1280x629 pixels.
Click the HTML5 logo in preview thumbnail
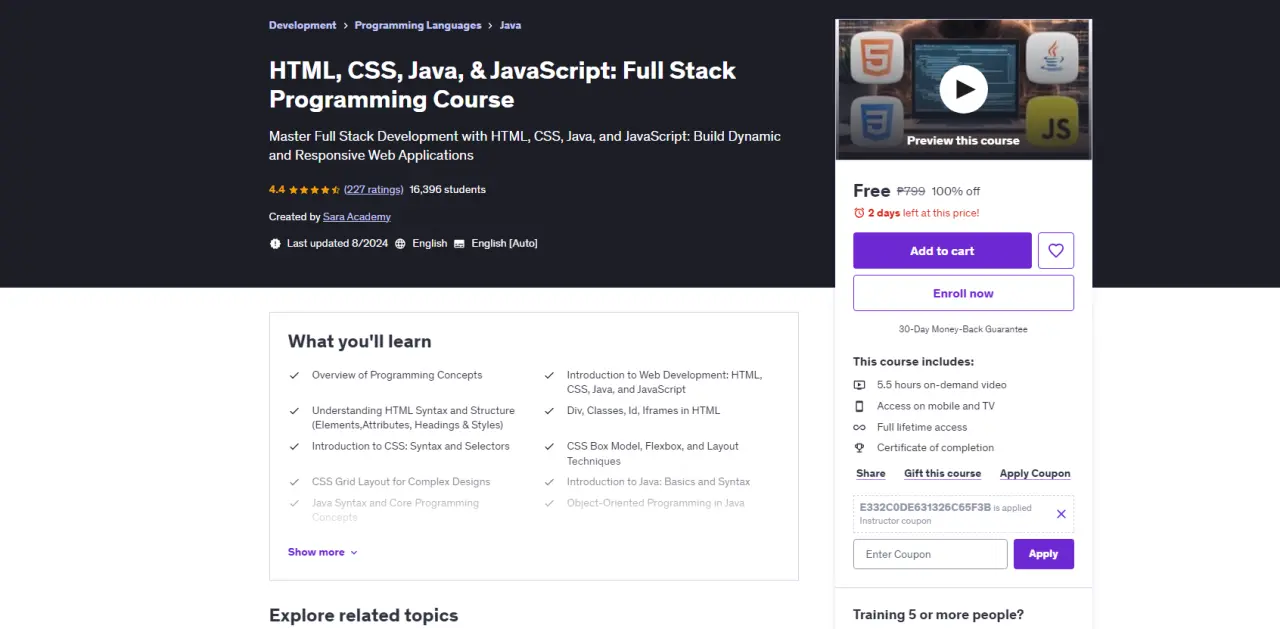(x=876, y=57)
